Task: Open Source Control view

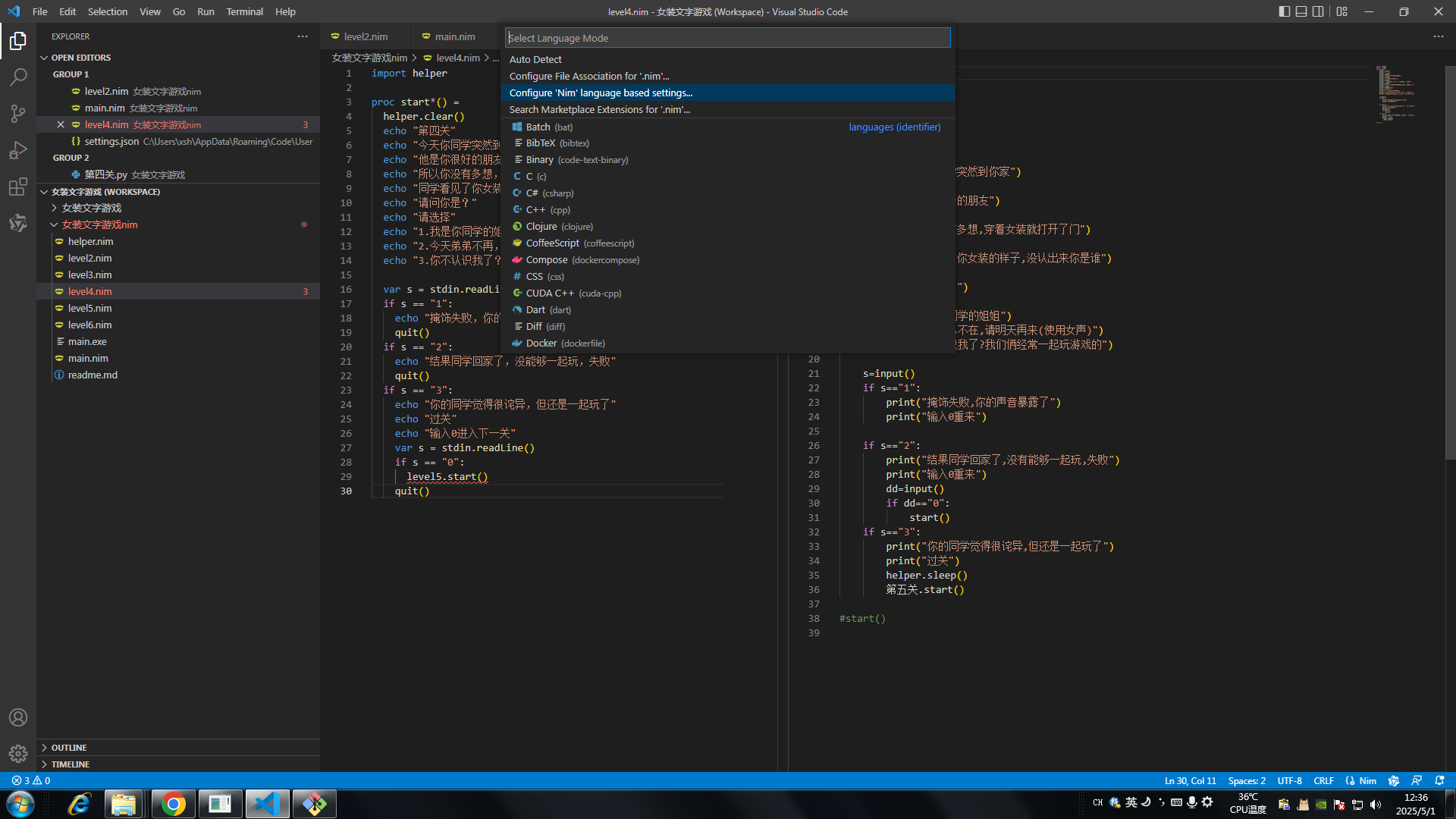Action: pyautogui.click(x=18, y=114)
